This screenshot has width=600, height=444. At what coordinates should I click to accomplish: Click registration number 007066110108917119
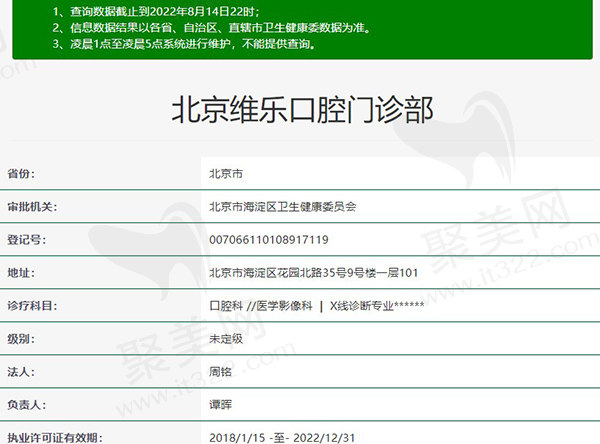[269, 240]
